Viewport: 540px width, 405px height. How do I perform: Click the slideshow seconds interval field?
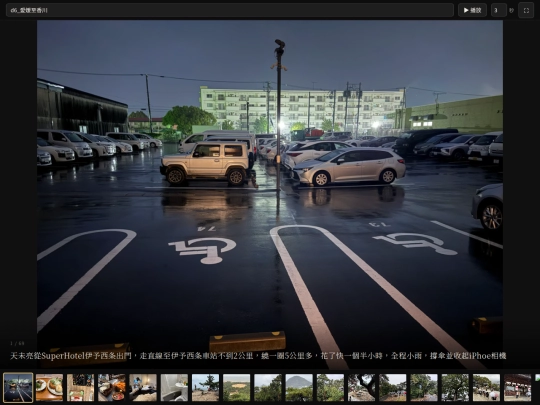pos(498,10)
